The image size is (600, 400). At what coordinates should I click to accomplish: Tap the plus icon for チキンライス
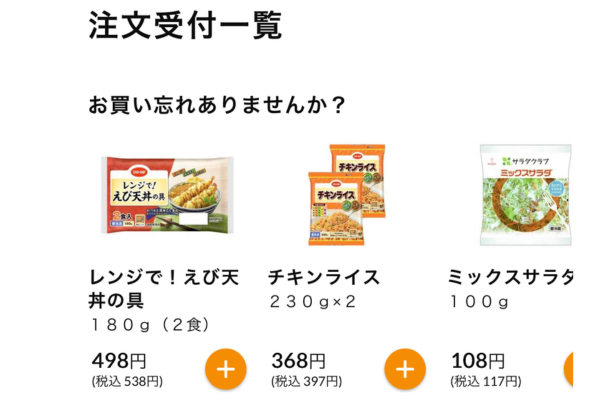(405, 369)
